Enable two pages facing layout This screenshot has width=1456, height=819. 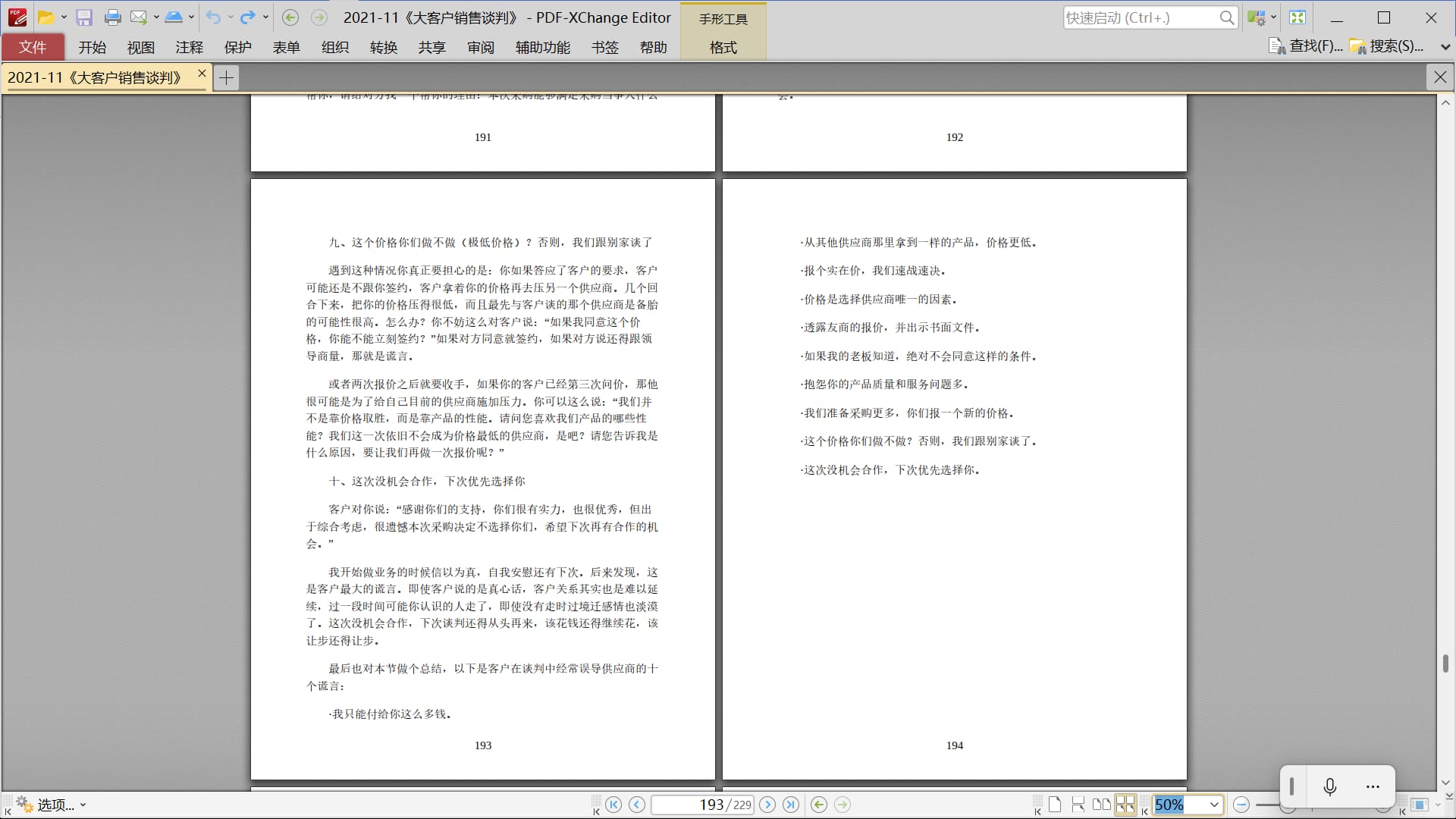point(1102,805)
